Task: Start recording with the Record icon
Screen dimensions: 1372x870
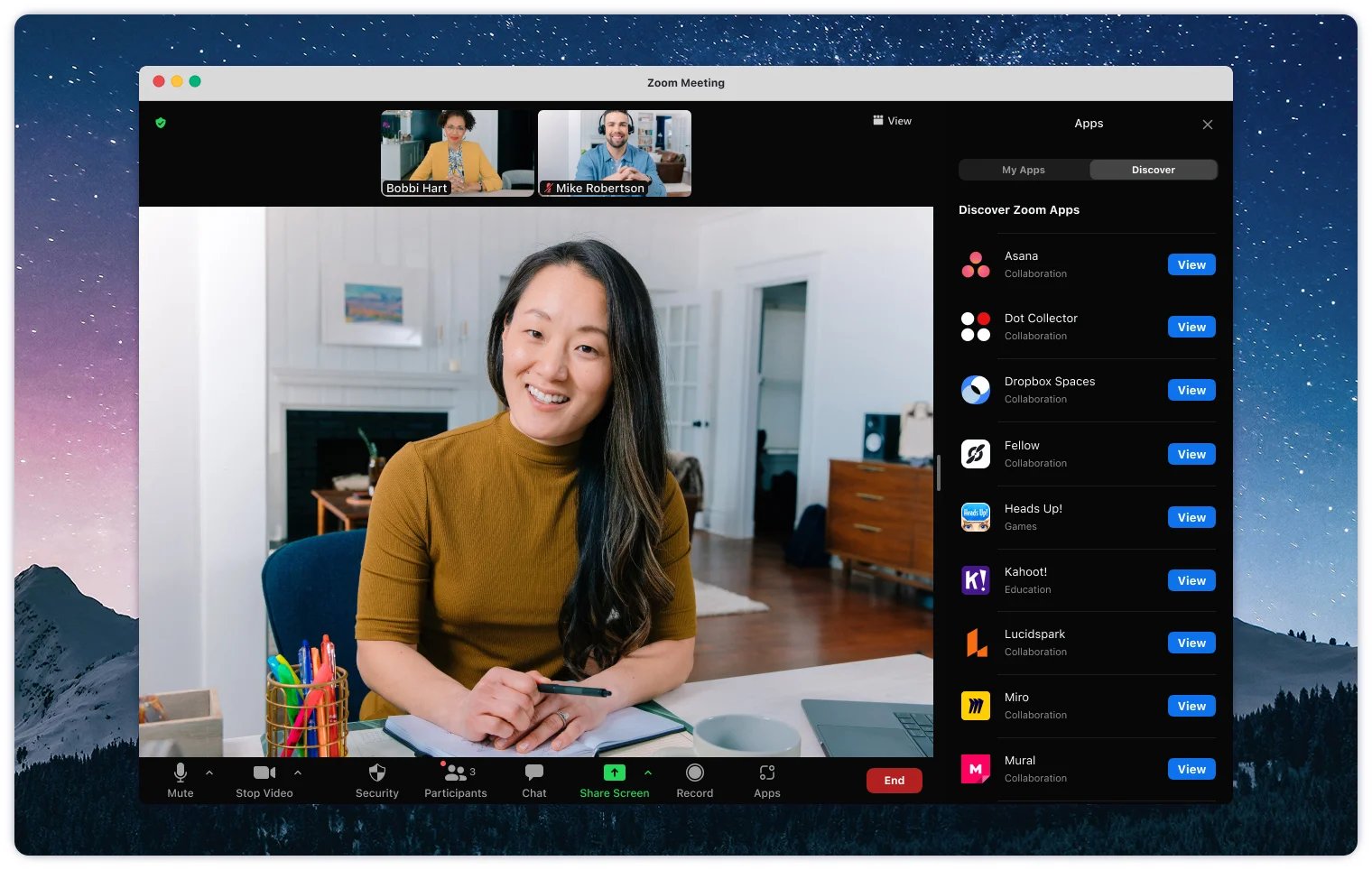Action: 694,773
